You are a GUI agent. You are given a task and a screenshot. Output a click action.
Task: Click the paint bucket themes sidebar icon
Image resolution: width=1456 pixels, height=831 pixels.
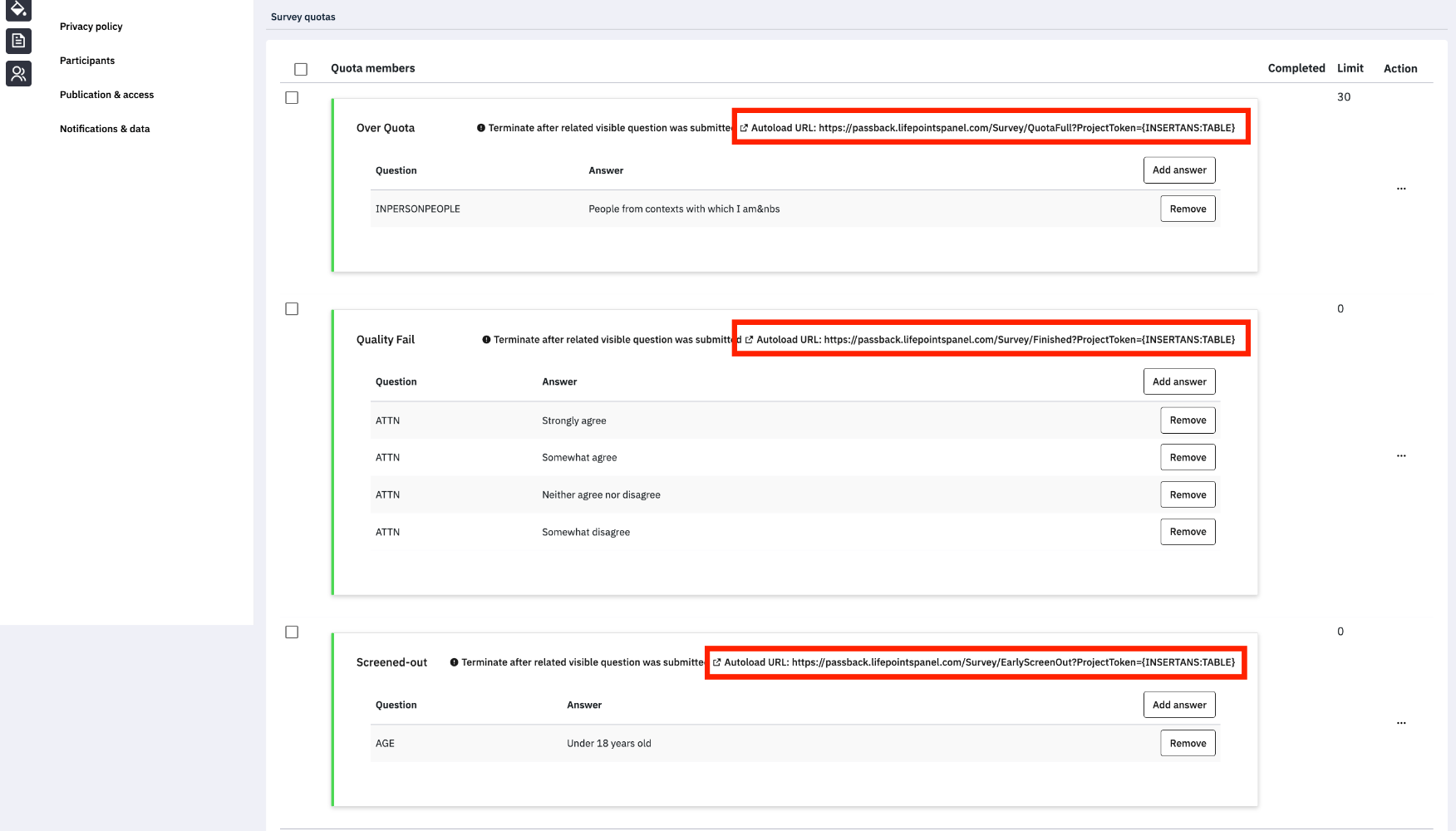[18, 9]
